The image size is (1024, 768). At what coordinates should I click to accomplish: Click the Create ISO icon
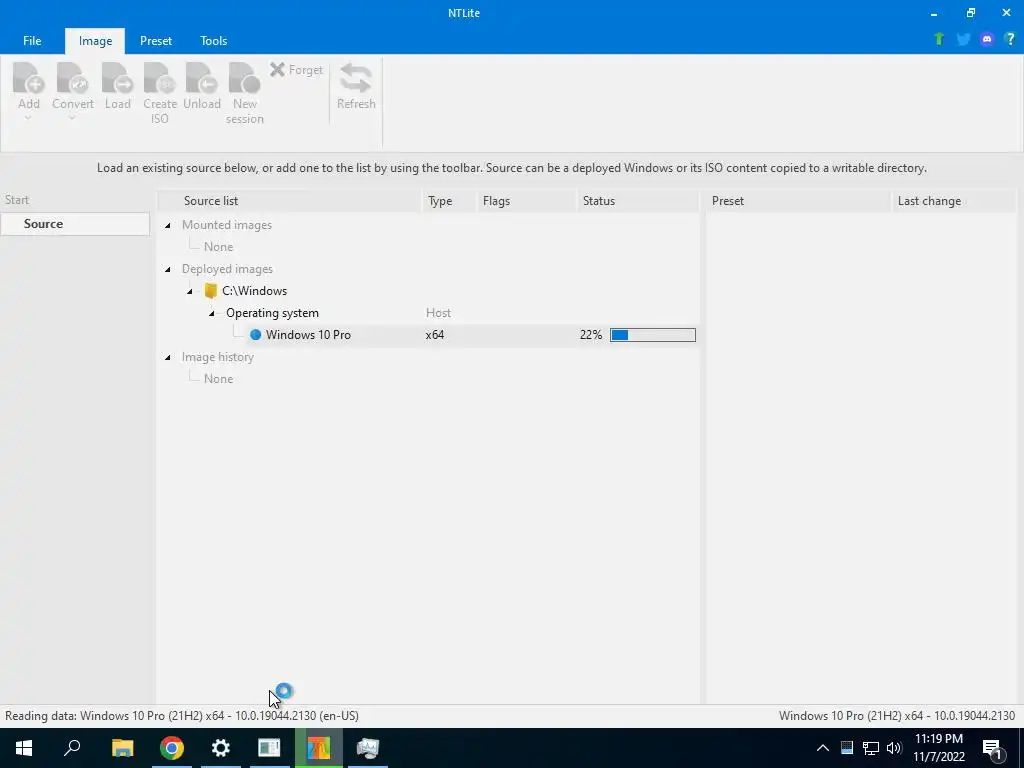(x=160, y=78)
